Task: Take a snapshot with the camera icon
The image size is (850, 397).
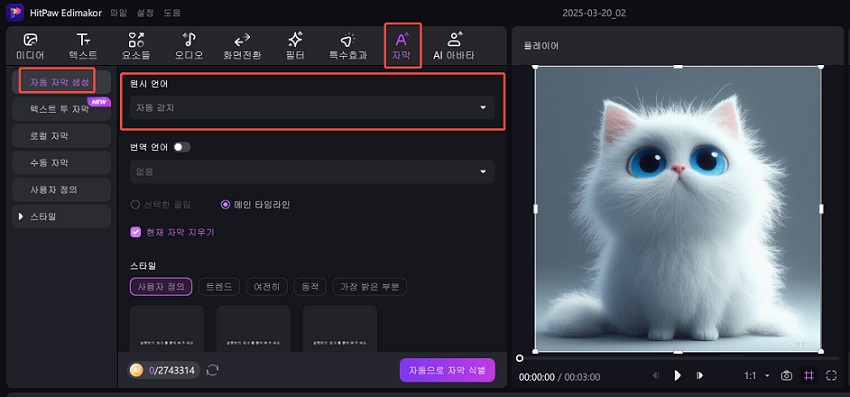Action: tap(787, 375)
